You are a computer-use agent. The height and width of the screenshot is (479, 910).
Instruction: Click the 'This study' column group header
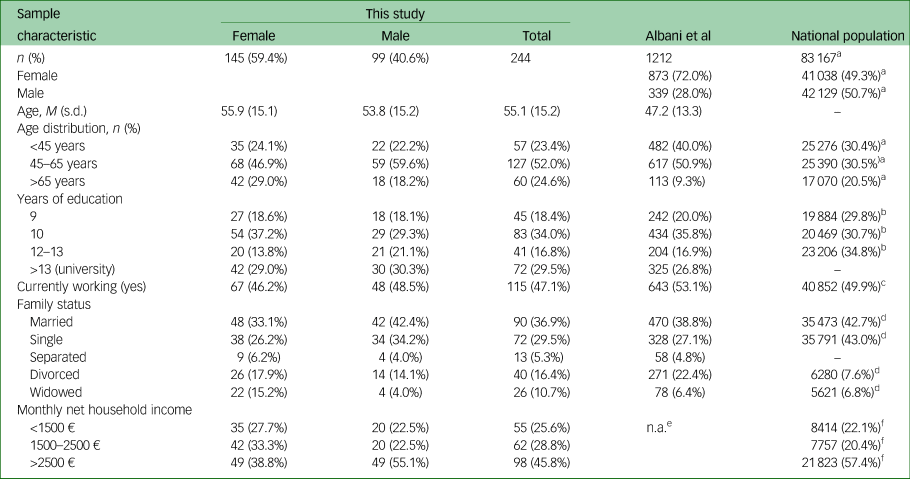coord(395,13)
